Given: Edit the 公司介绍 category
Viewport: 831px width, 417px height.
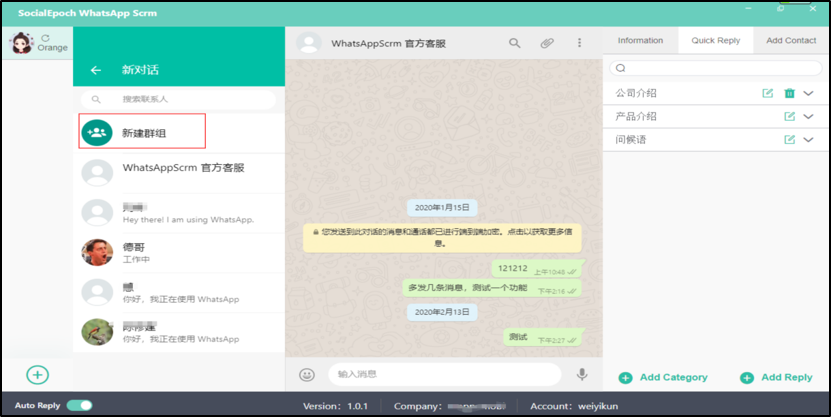Looking at the screenshot, I should (767, 93).
